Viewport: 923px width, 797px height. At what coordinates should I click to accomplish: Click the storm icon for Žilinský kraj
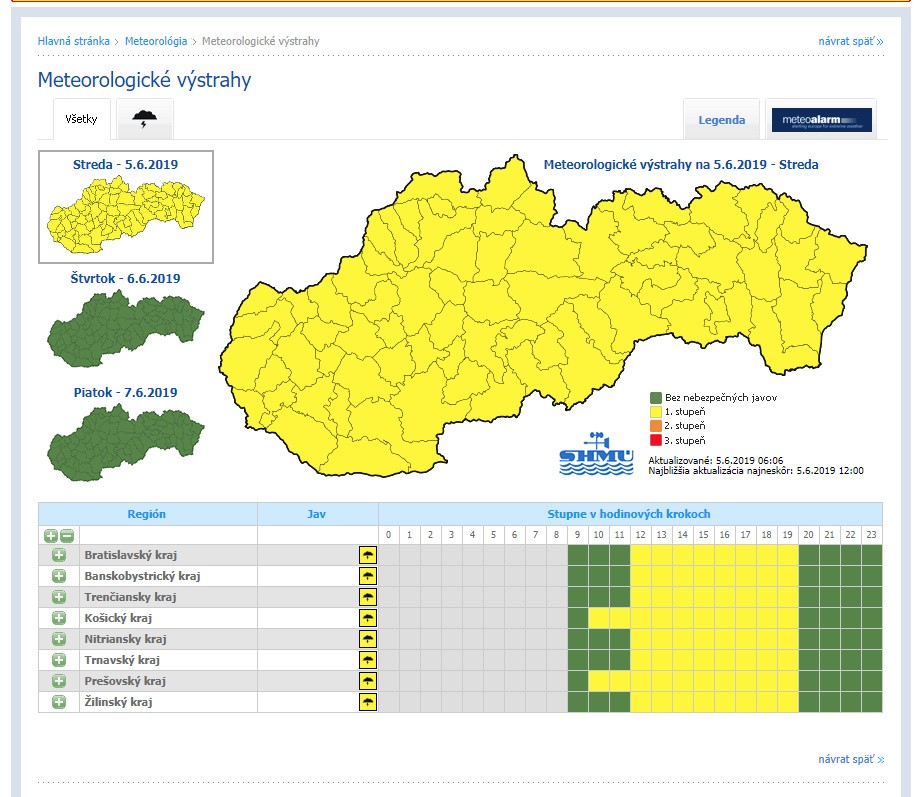(x=367, y=702)
